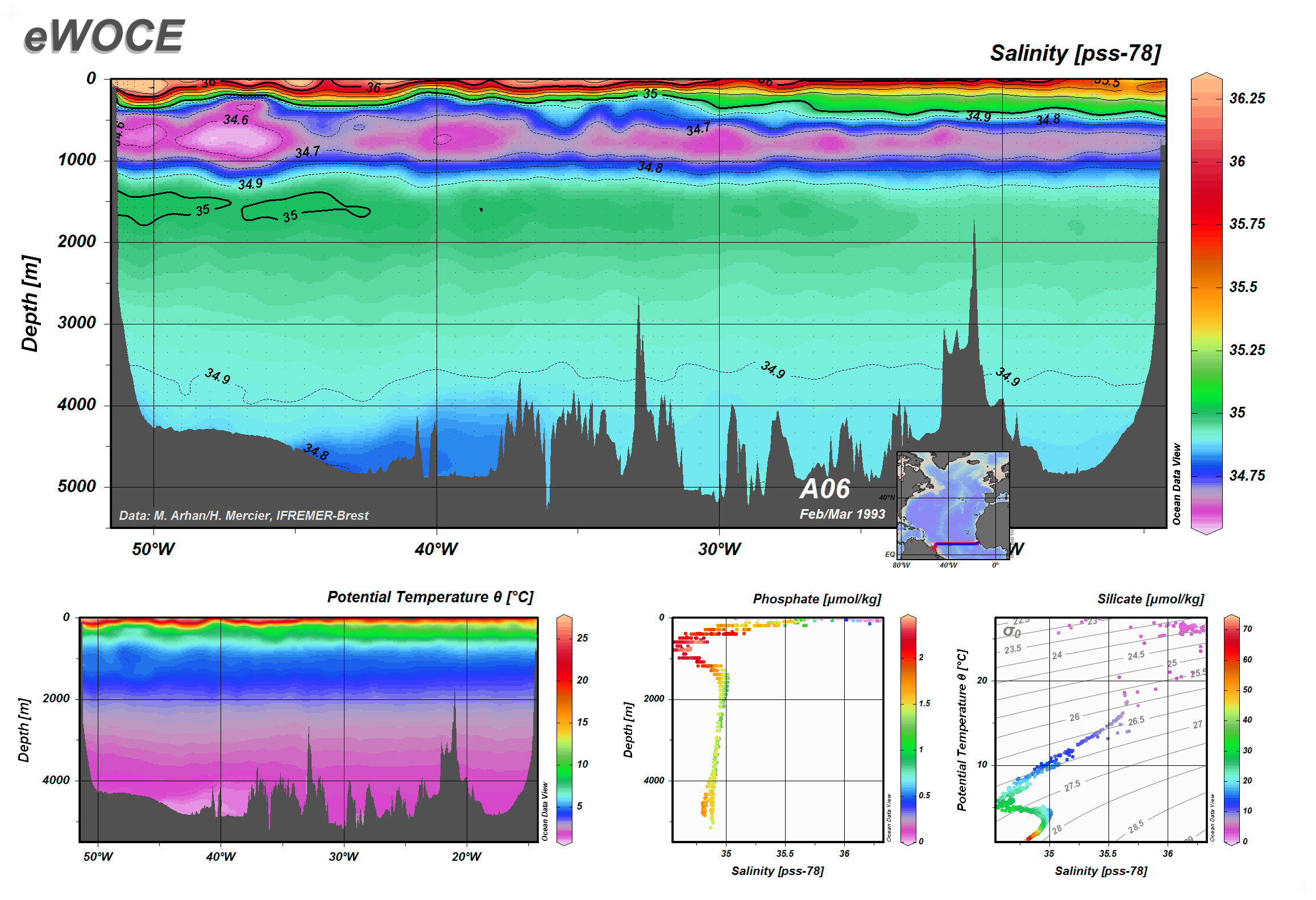Viewport: 1316px width, 900px height.
Task: Click the main Salinity [pss-78] plot title
Action: [1075, 53]
